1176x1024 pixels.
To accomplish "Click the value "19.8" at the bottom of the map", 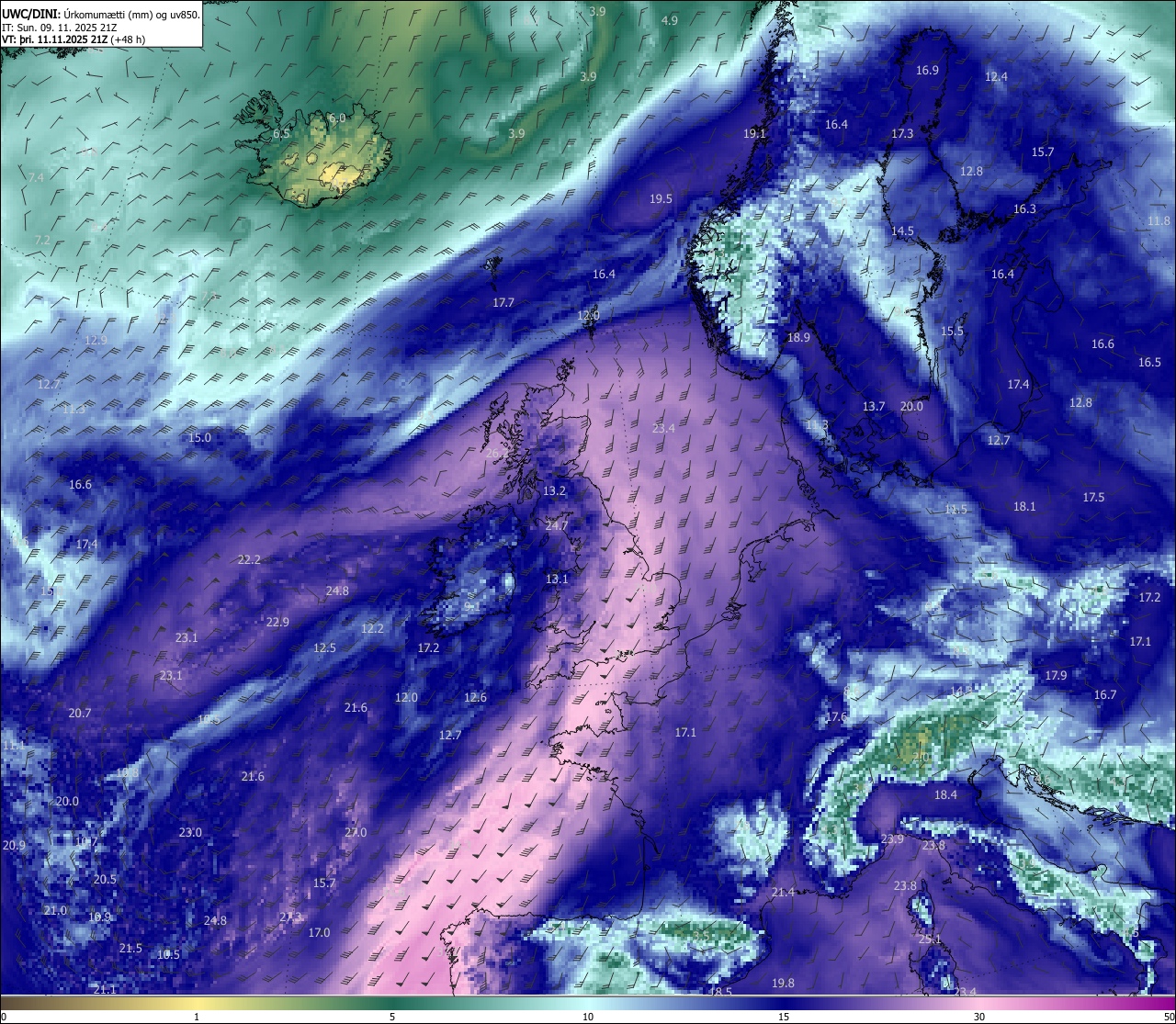I will pyautogui.click(x=783, y=984).
